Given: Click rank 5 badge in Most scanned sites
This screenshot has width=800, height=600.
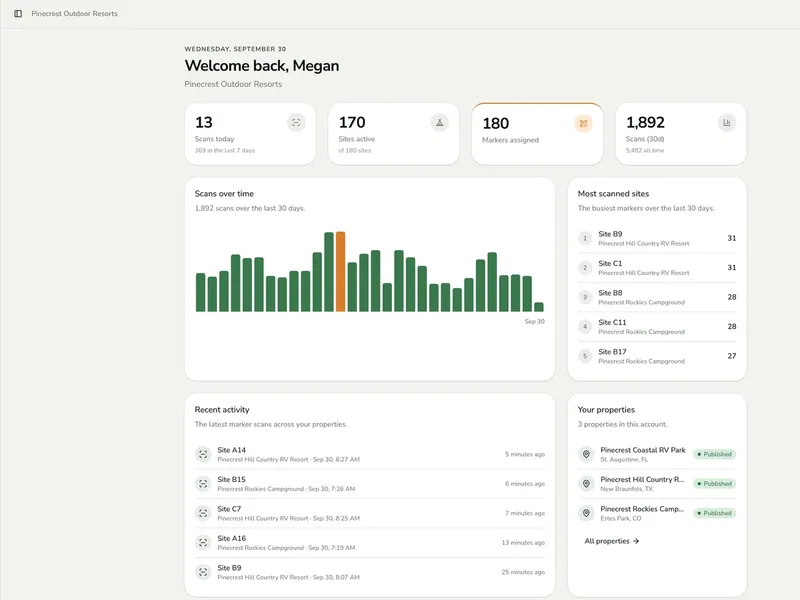Looking at the screenshot, I should (585, 356).
